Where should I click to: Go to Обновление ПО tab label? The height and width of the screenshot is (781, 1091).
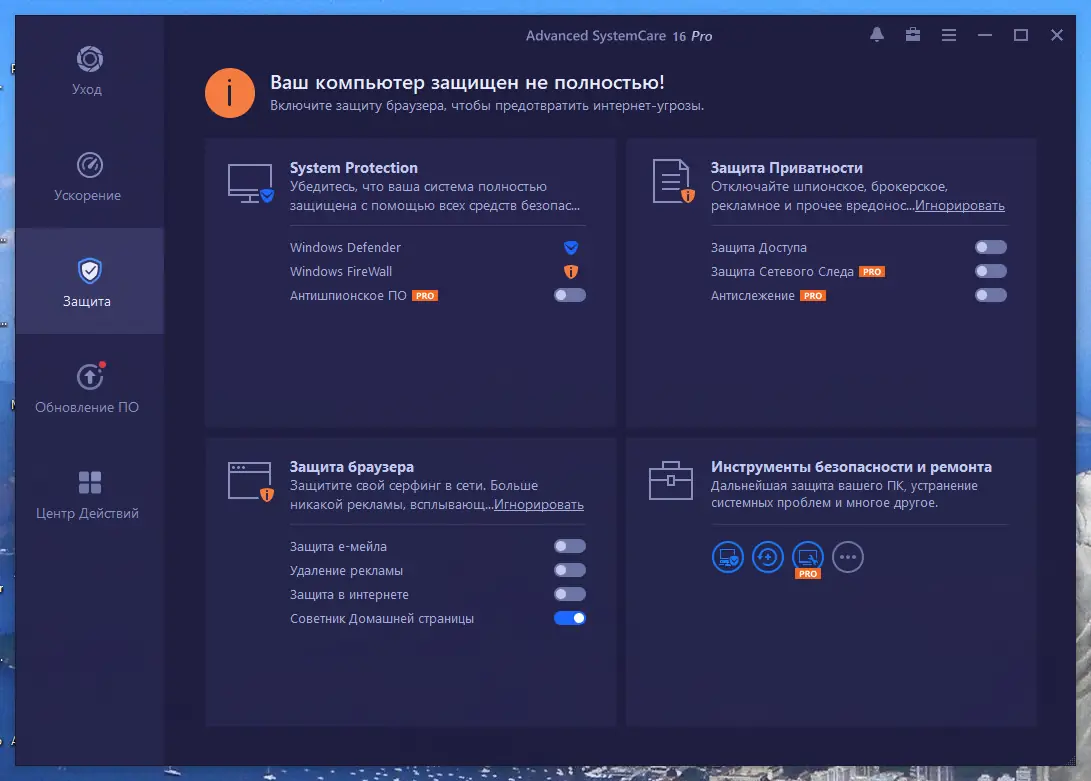coord(87,407)
